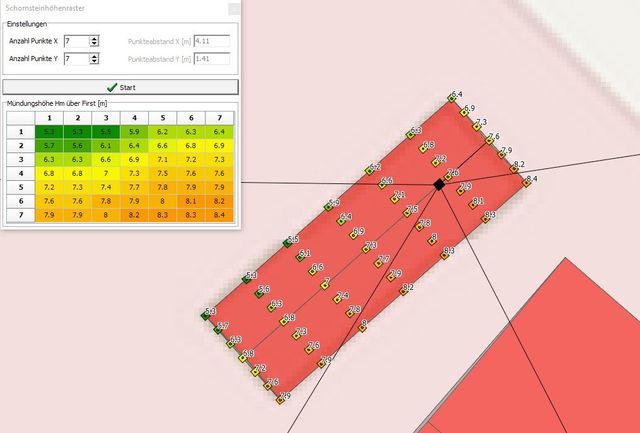Click map grid marker labeled 6.1
Viewport: 640px width, 433px height.
(x=300, y=258)
